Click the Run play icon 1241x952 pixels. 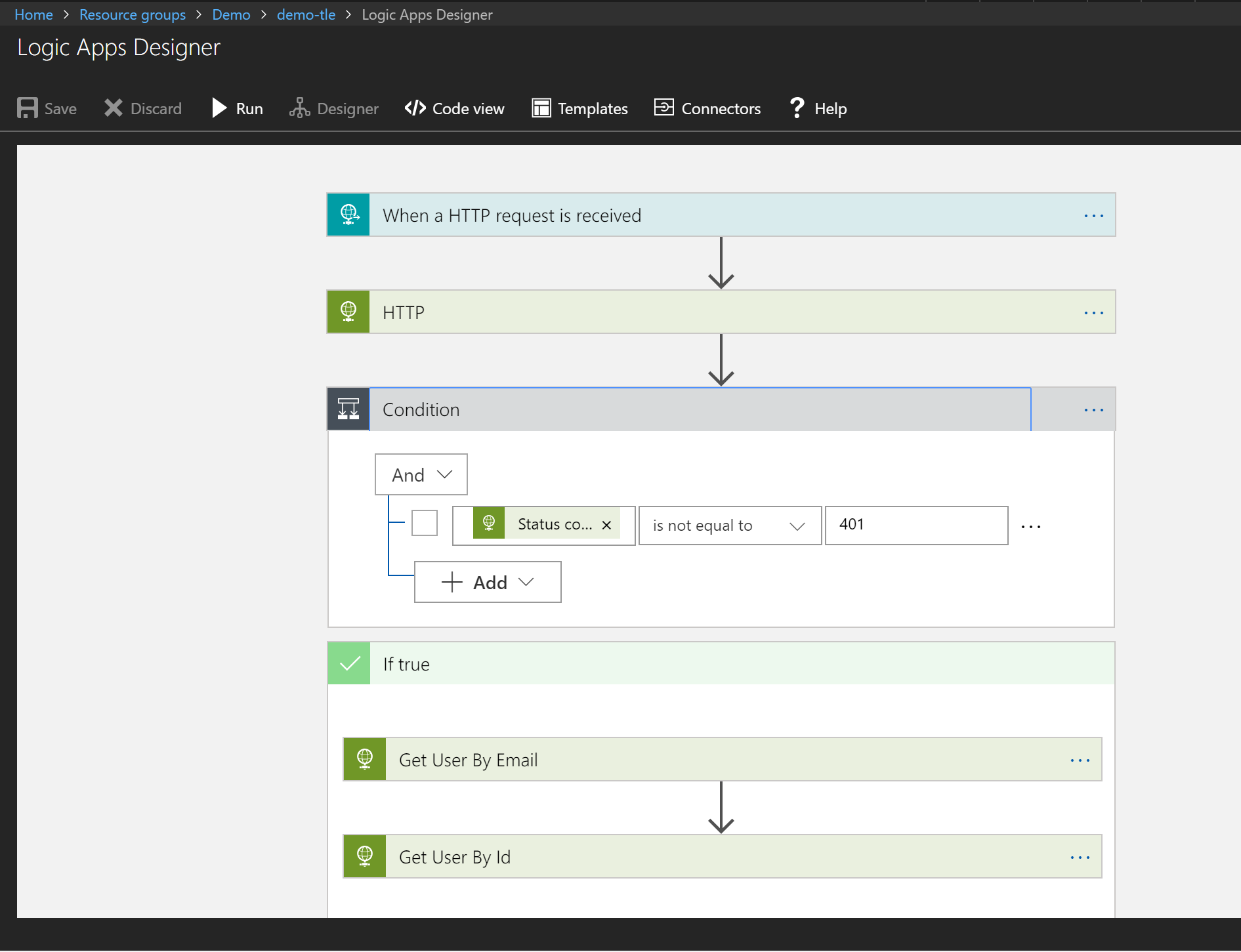click(219, 108)
